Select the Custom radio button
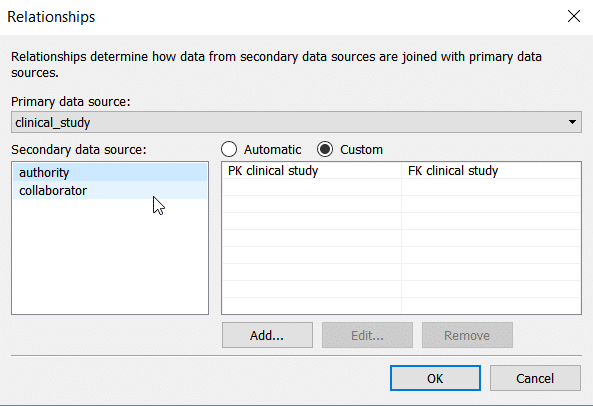Viewport: 593px width, 406px height. click(x=325, y=149)
